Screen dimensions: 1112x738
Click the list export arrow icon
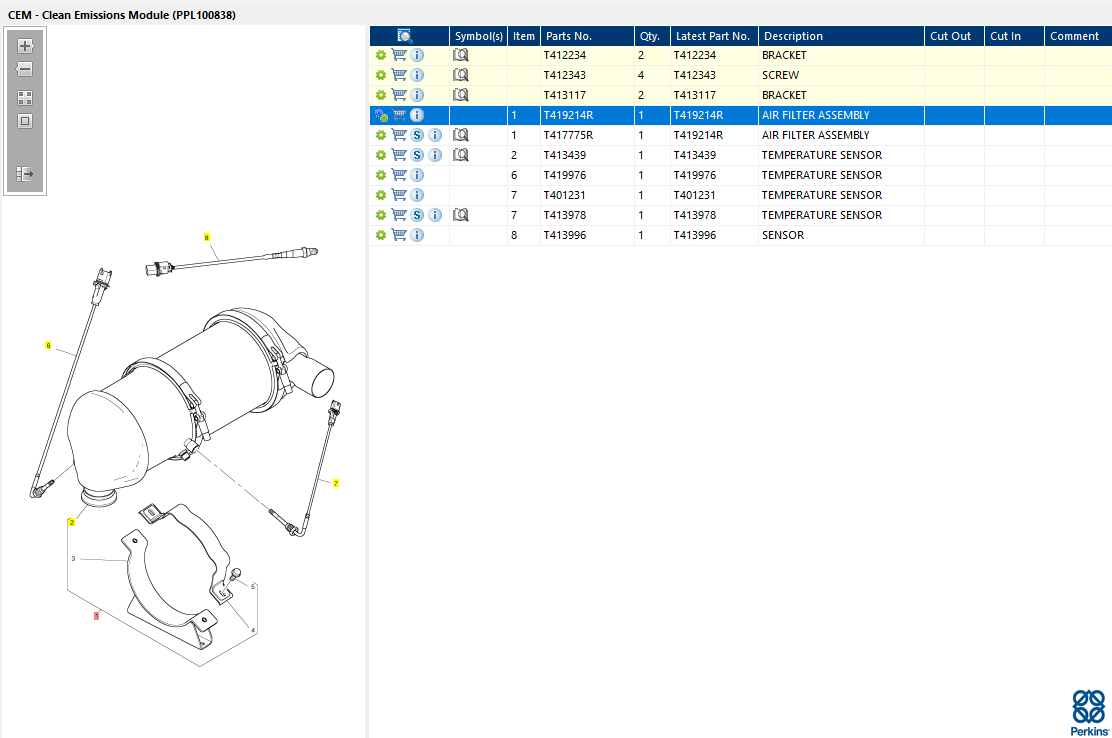point(25,174)
